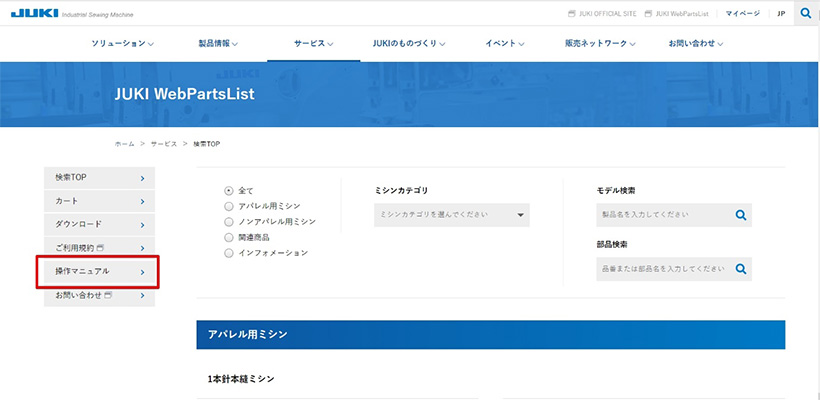Click the JUKI logo in the header

coord(35,14)
